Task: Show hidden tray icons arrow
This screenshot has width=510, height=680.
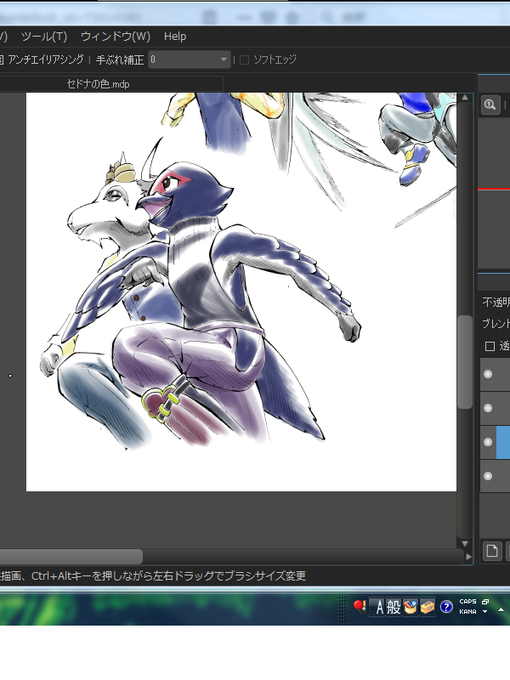Action: (x=501, y=610)
